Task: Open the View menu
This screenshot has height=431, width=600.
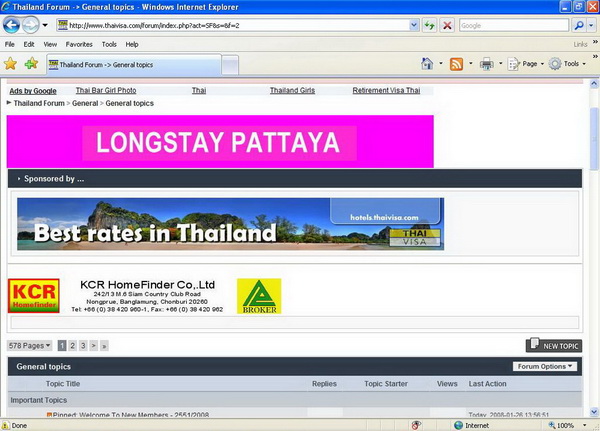Action: coord(50,44)
